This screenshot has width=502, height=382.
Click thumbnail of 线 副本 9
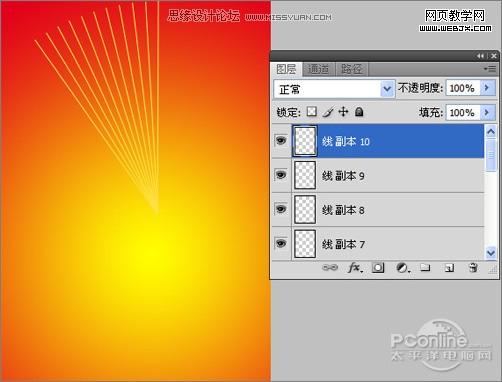pos(305,175)
